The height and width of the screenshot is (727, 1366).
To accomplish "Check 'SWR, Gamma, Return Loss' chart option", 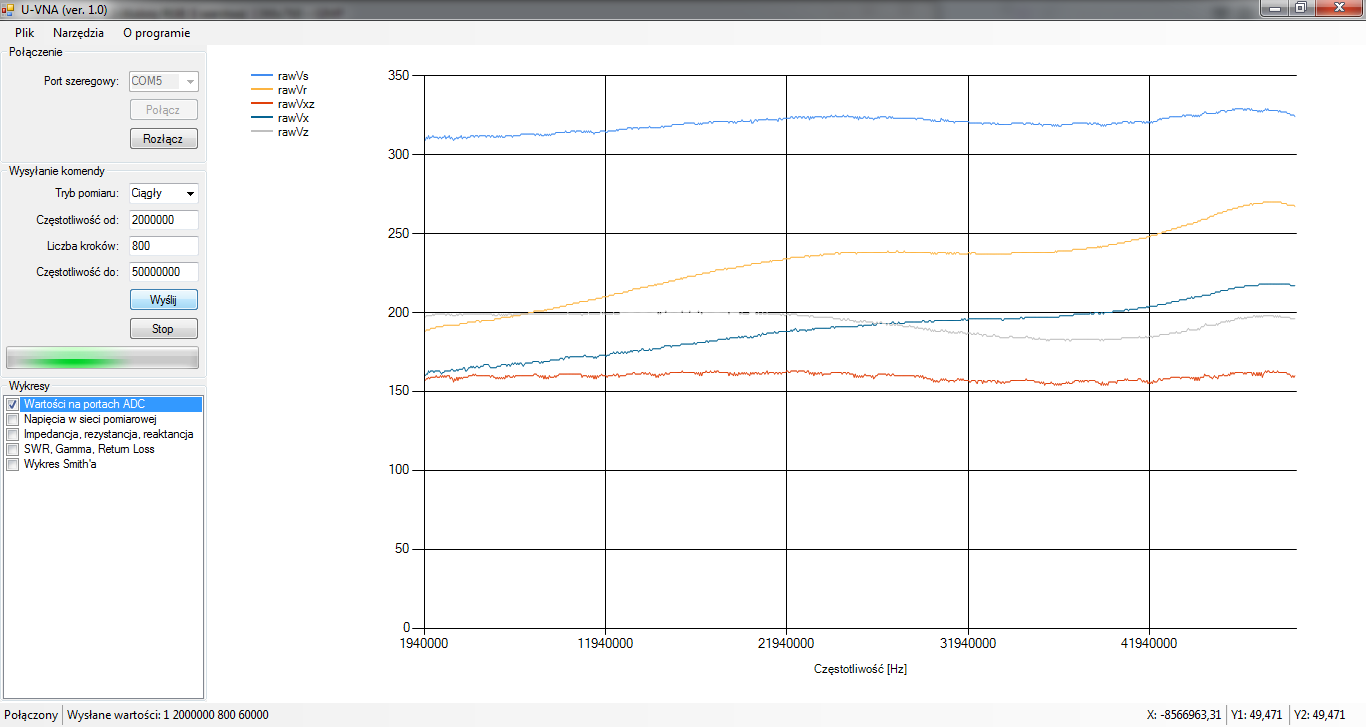I will (x=13, y=450).
